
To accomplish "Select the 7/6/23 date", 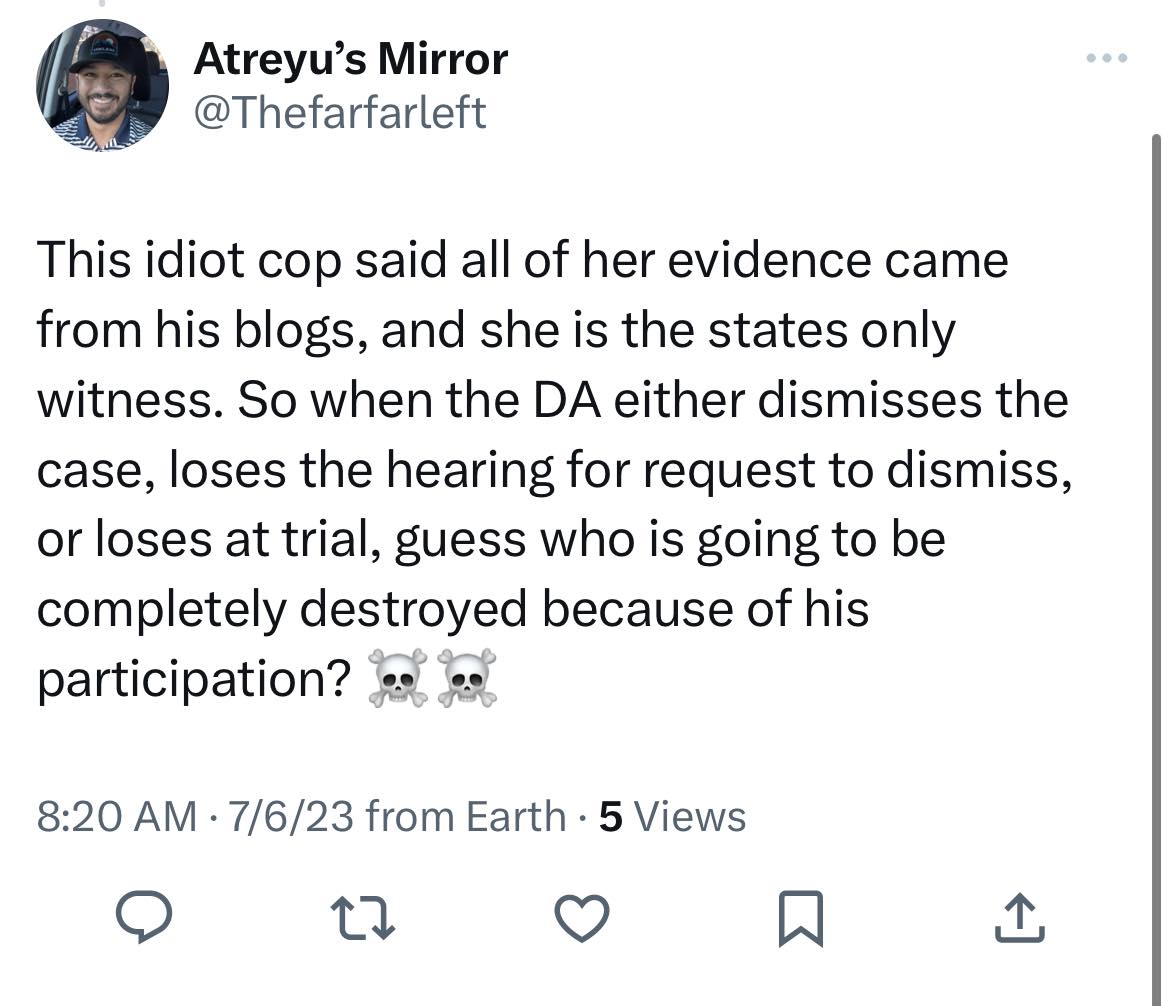I will click(x=290, y=817).
